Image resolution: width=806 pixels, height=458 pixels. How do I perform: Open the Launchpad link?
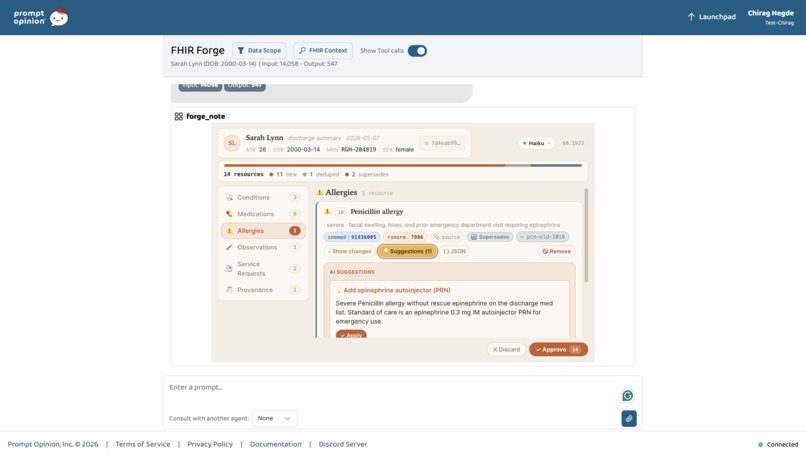(711, 17)
